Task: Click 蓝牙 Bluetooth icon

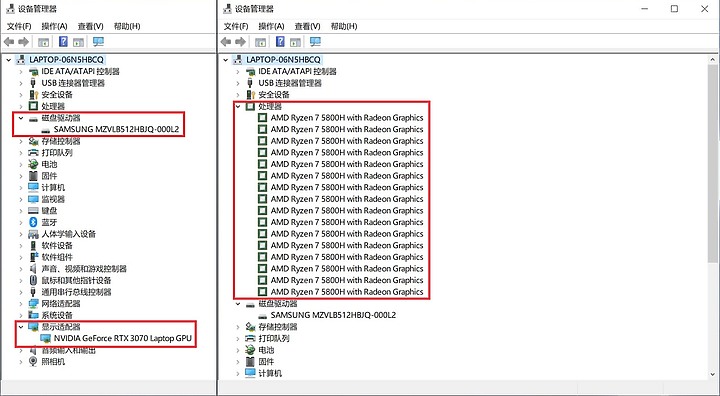Action: coord(33,222)
